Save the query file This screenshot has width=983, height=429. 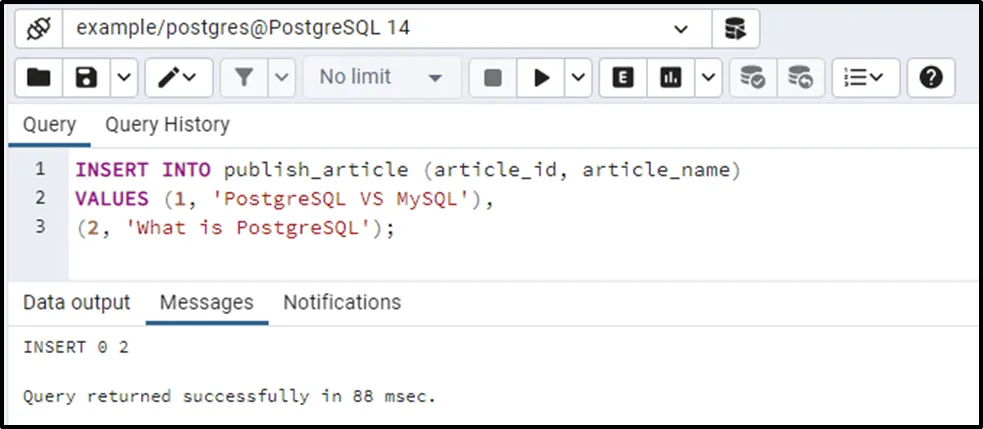coord(87,77)
